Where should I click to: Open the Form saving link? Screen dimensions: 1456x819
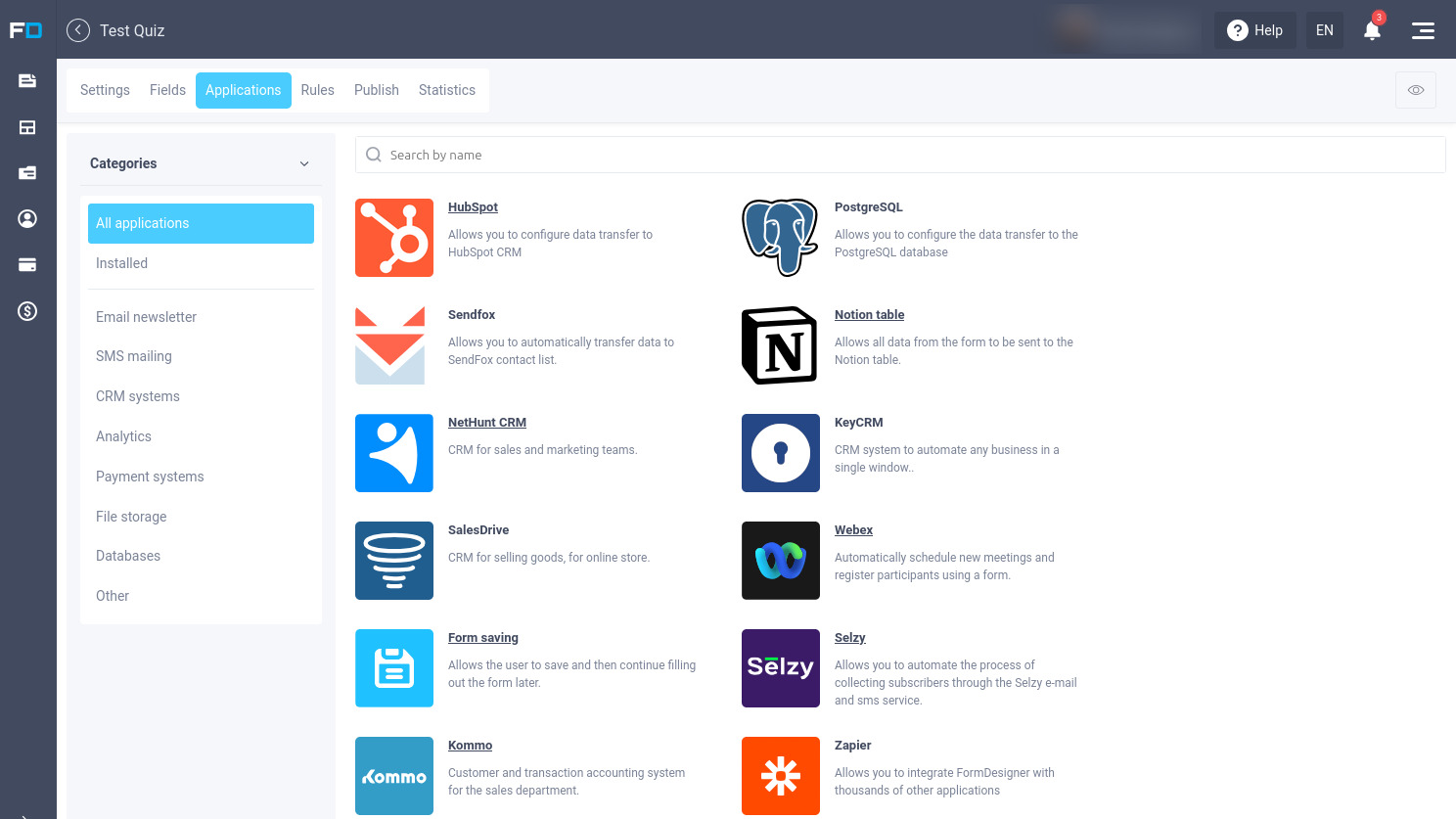coord(483,638)
